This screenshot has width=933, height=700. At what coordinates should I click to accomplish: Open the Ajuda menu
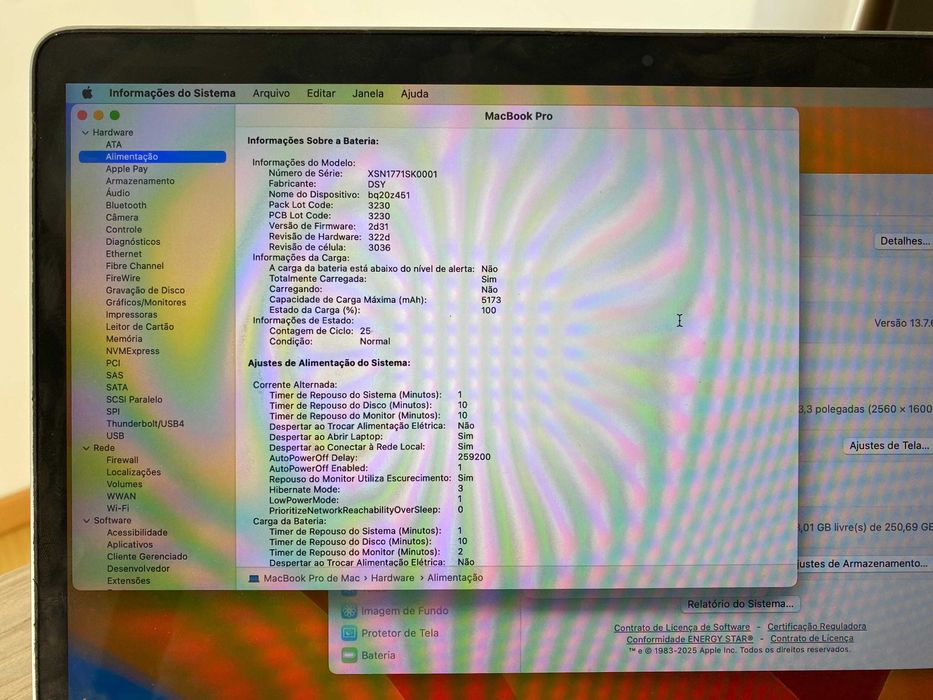[x=414, y=93]
